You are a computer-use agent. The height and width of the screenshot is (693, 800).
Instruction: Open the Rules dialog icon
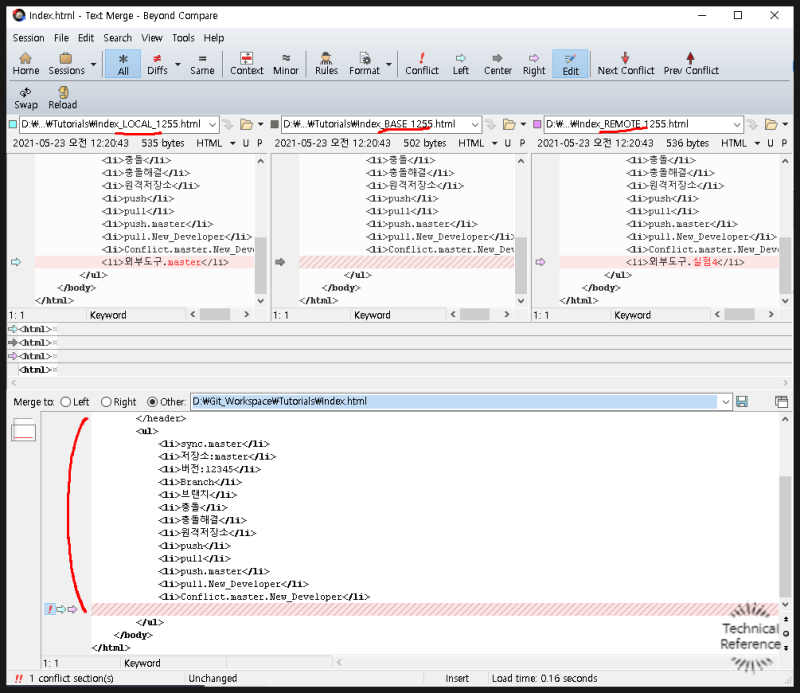pyautogui.click(x=325, y=62)
